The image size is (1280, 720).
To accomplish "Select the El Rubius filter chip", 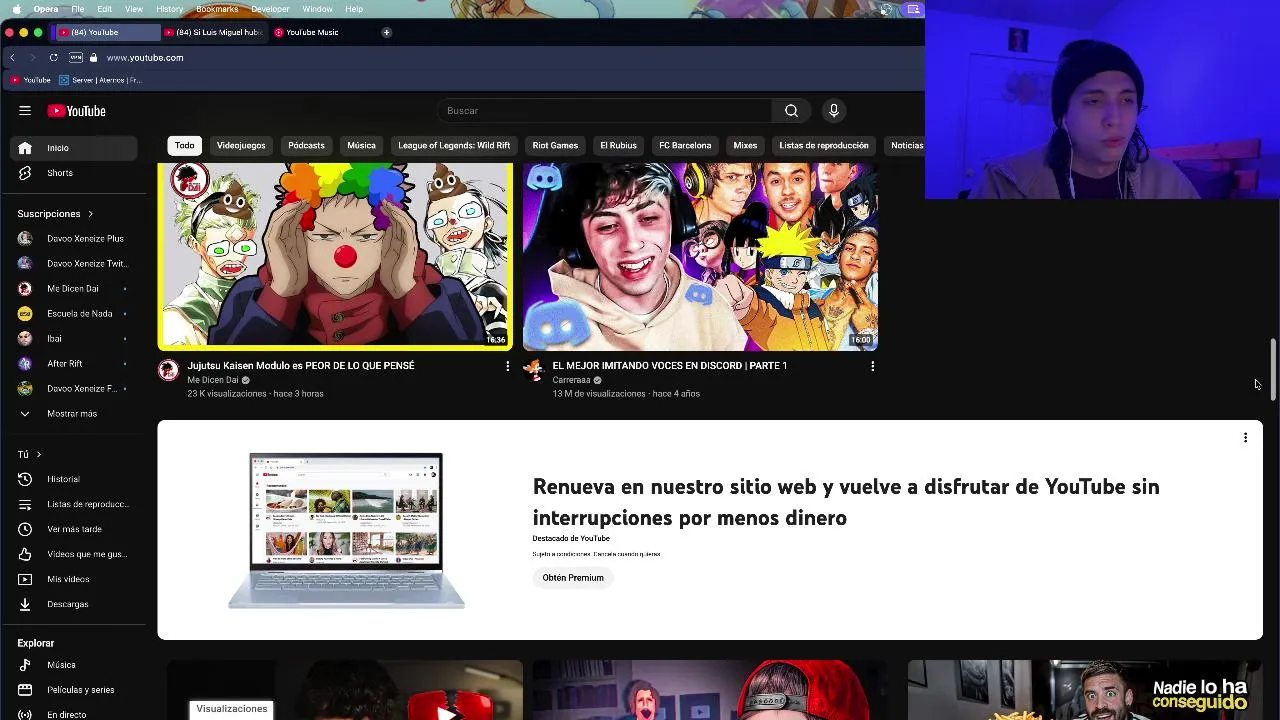I will (x=618, y=146).
